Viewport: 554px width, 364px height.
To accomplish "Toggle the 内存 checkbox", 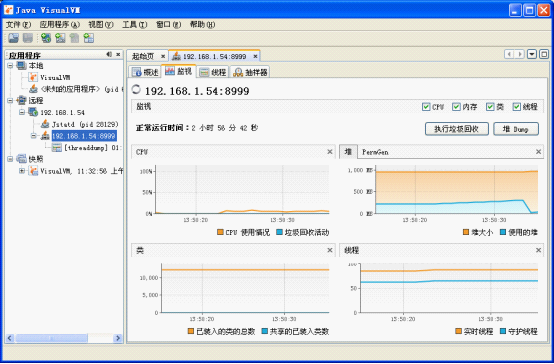I will (x=456, y=107).
